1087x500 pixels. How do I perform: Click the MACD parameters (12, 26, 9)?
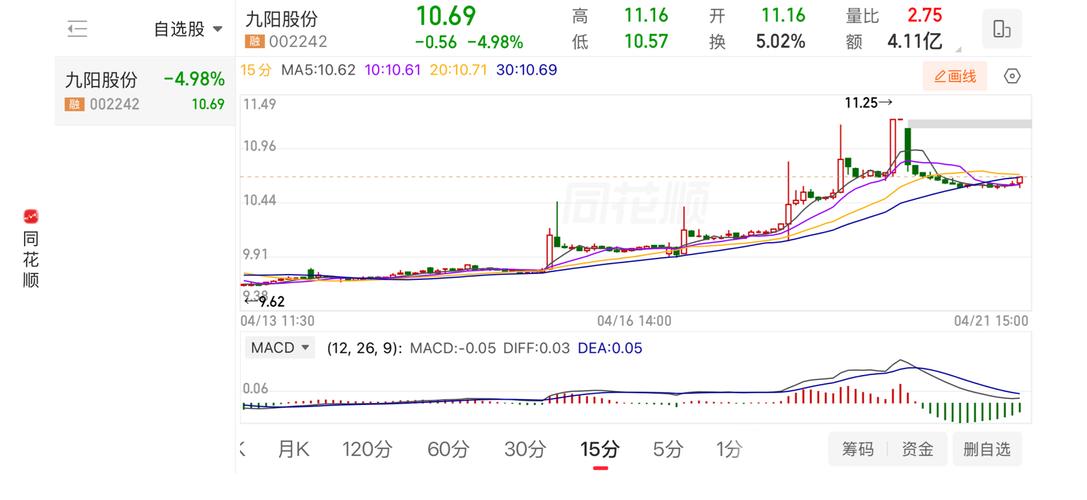coord(365,348)
